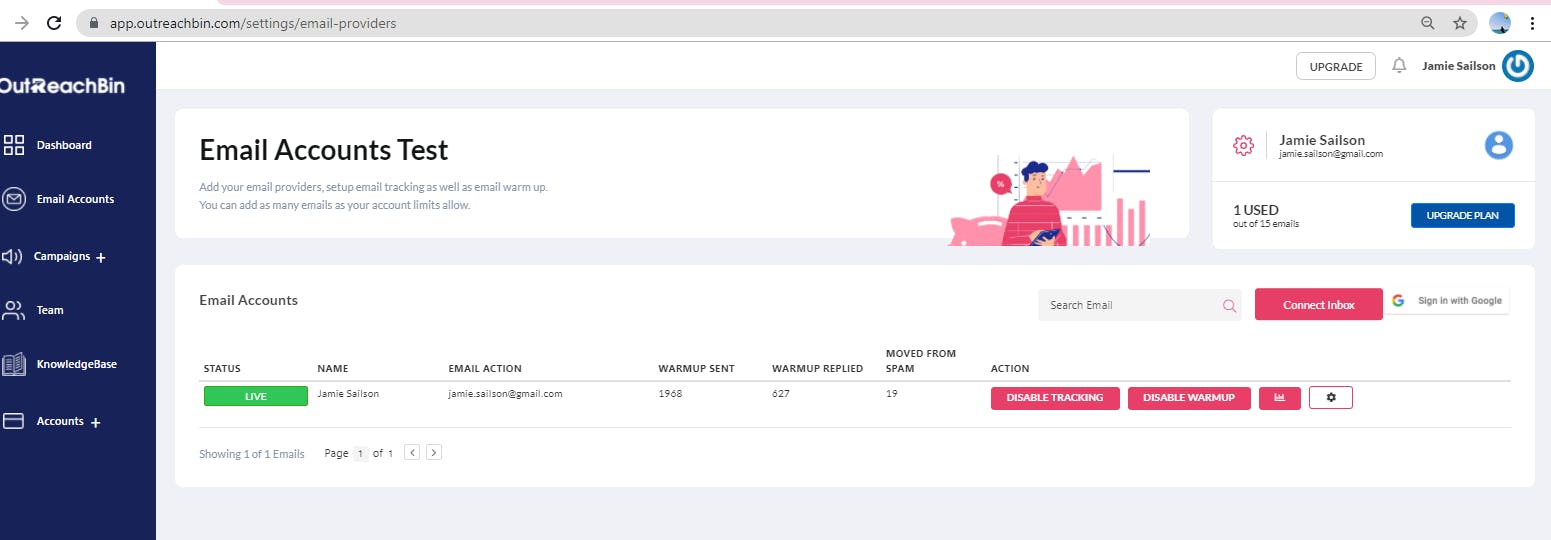The image size is (1551, 540).
Task: Expand the Accounts menu plus sign
Action: tap(96, 423)
